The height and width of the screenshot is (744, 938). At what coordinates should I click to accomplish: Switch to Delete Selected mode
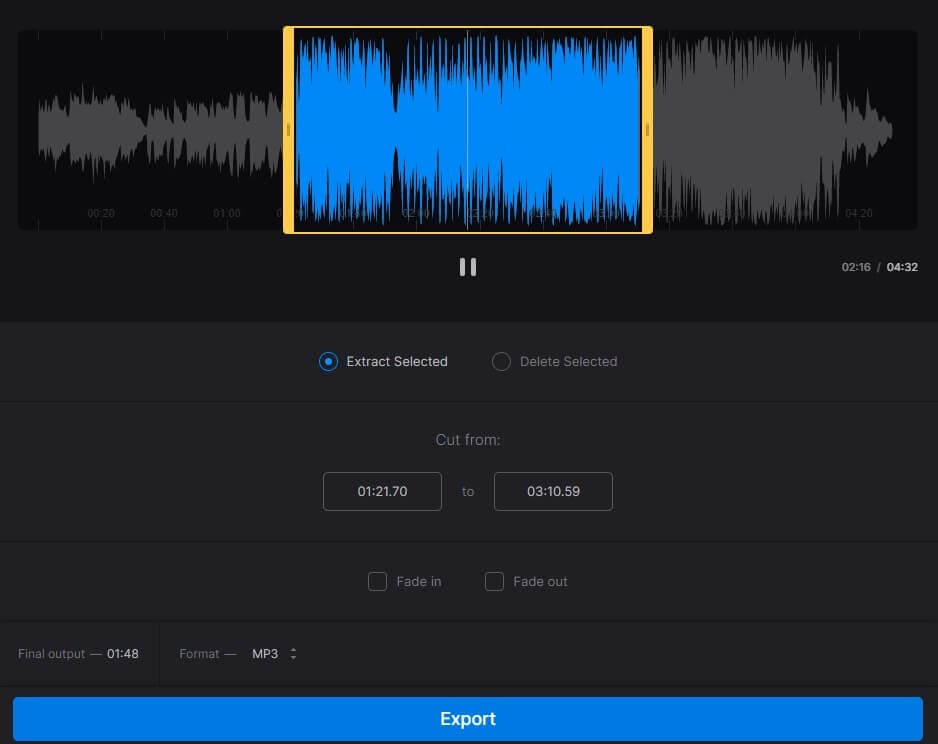point(501,361)
